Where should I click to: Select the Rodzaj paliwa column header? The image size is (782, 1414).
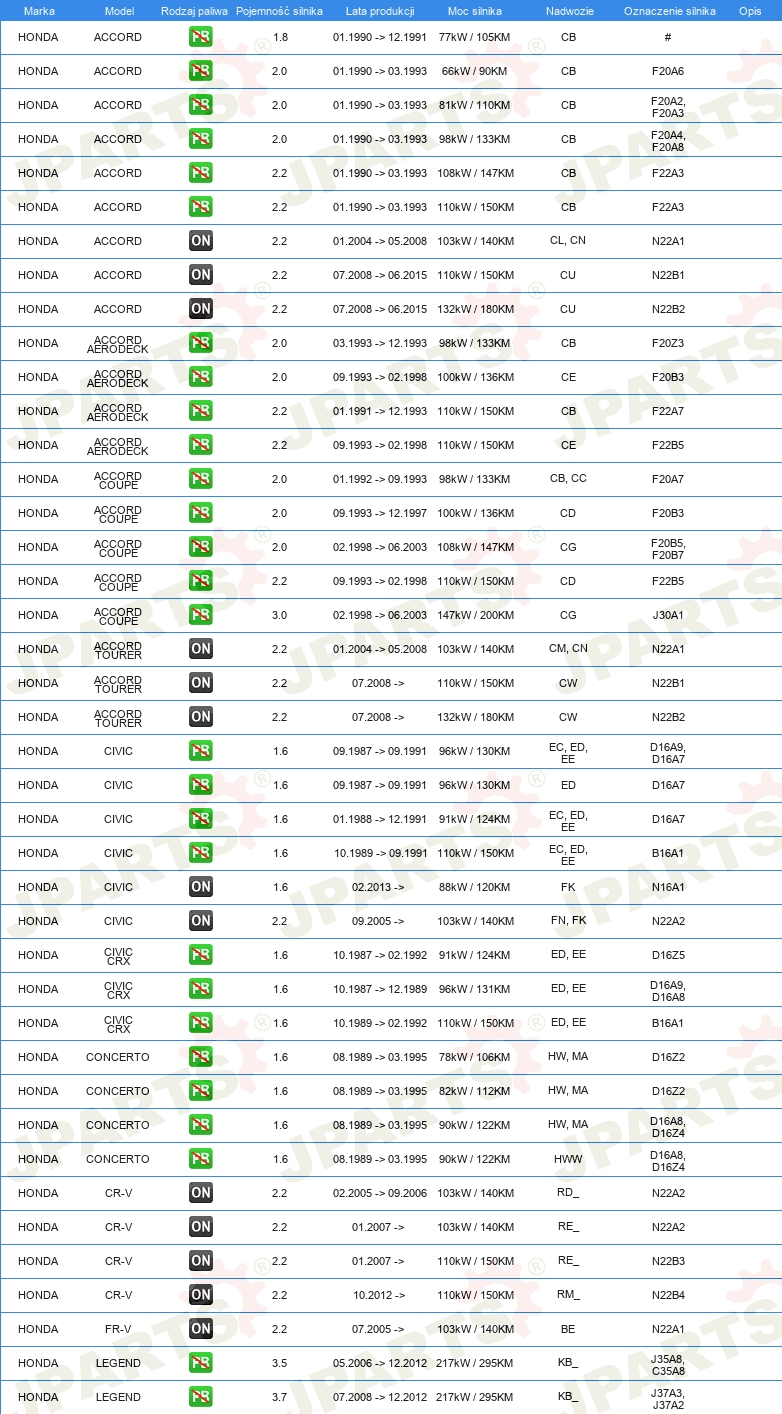coord(194,10)
